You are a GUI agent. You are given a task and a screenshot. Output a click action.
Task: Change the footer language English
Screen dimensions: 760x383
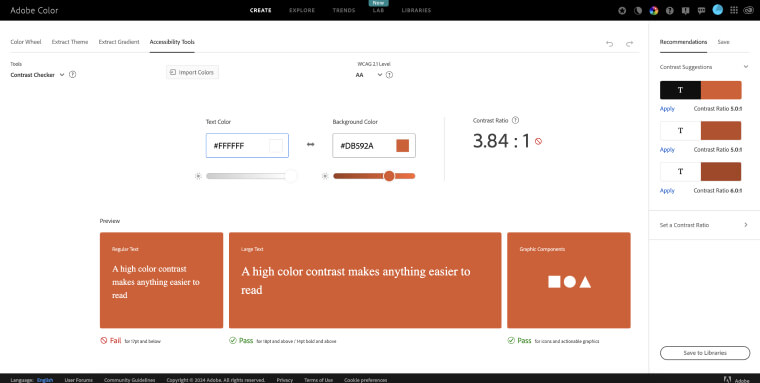45,380
